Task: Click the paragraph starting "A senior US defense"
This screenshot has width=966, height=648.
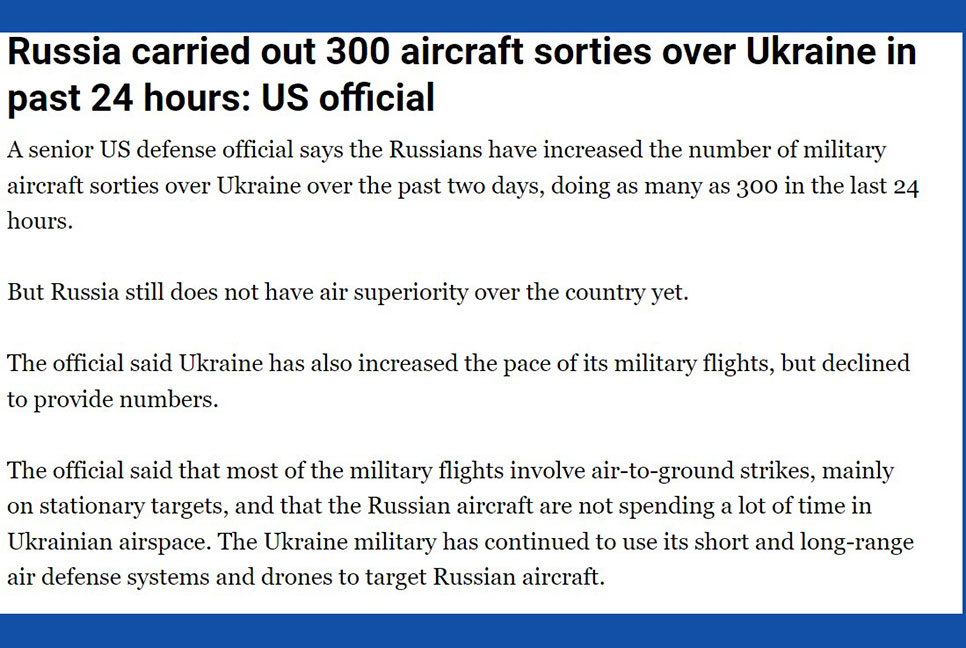Action: (x=463, y=185)
